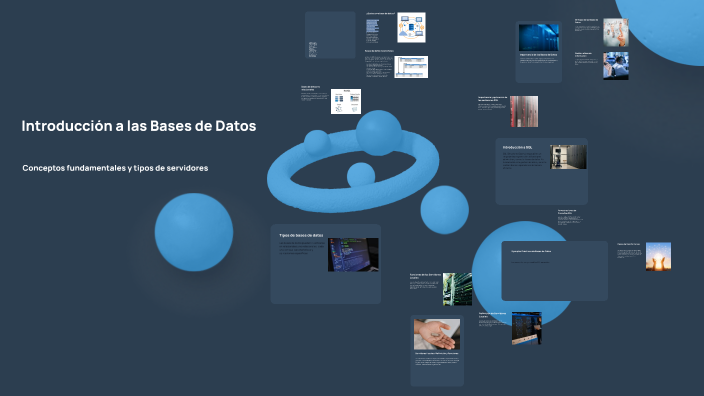This screenshot has height=396, width=704.
Task: Open the blue data-center photo
Action: click(x=539, y=37)
